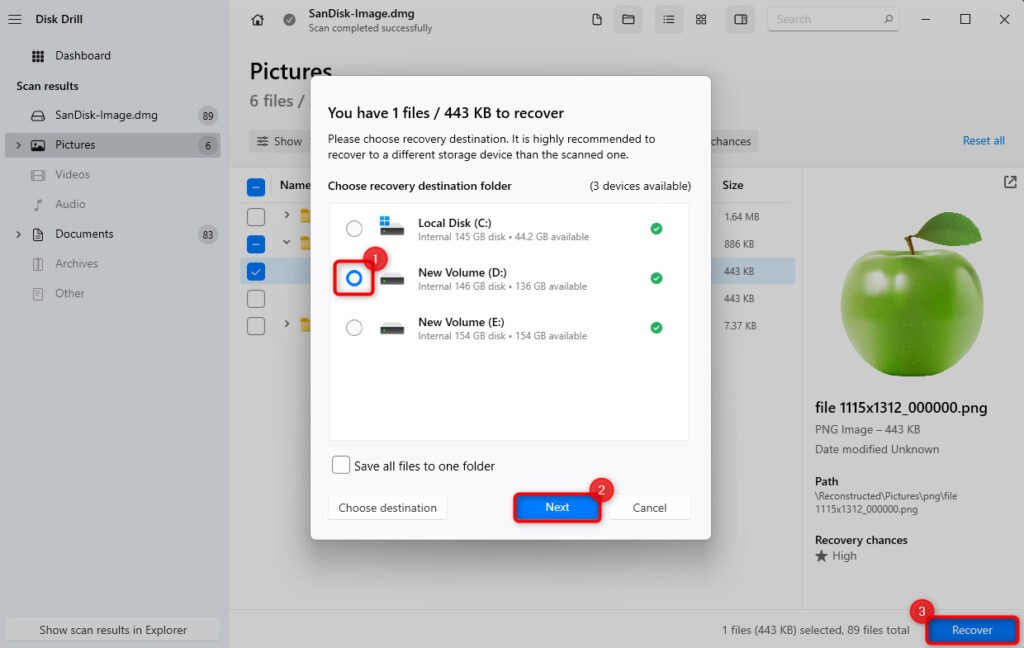1024x648 pixels.
Task: Expand the Documents category in sidebar
Action: [17, 234]
